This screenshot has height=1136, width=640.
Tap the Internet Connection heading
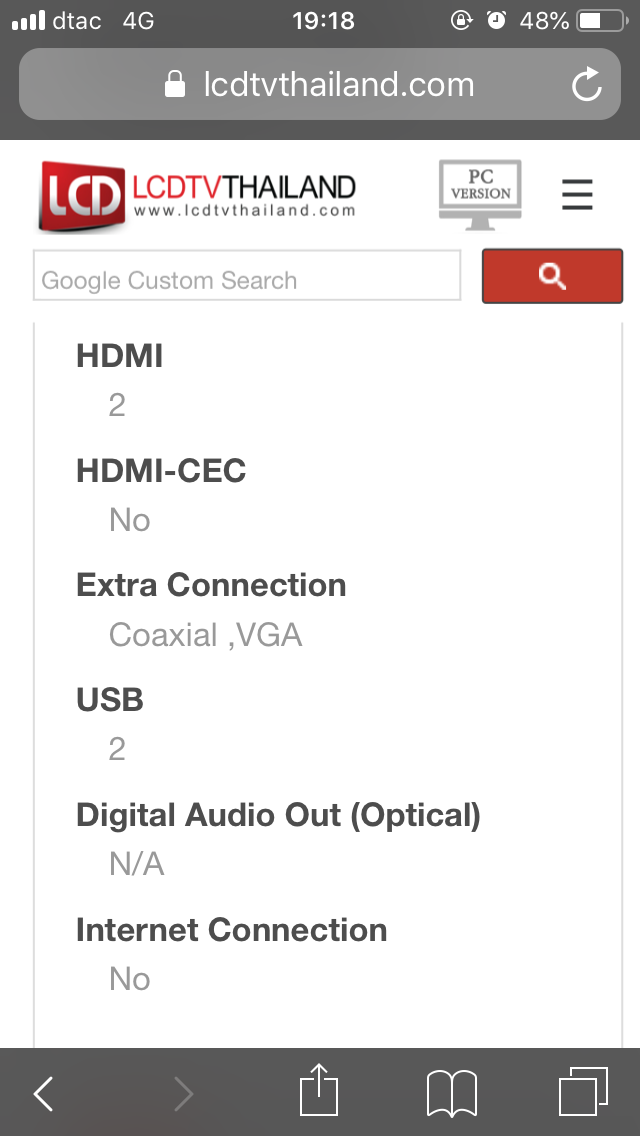tap(231, 930)
